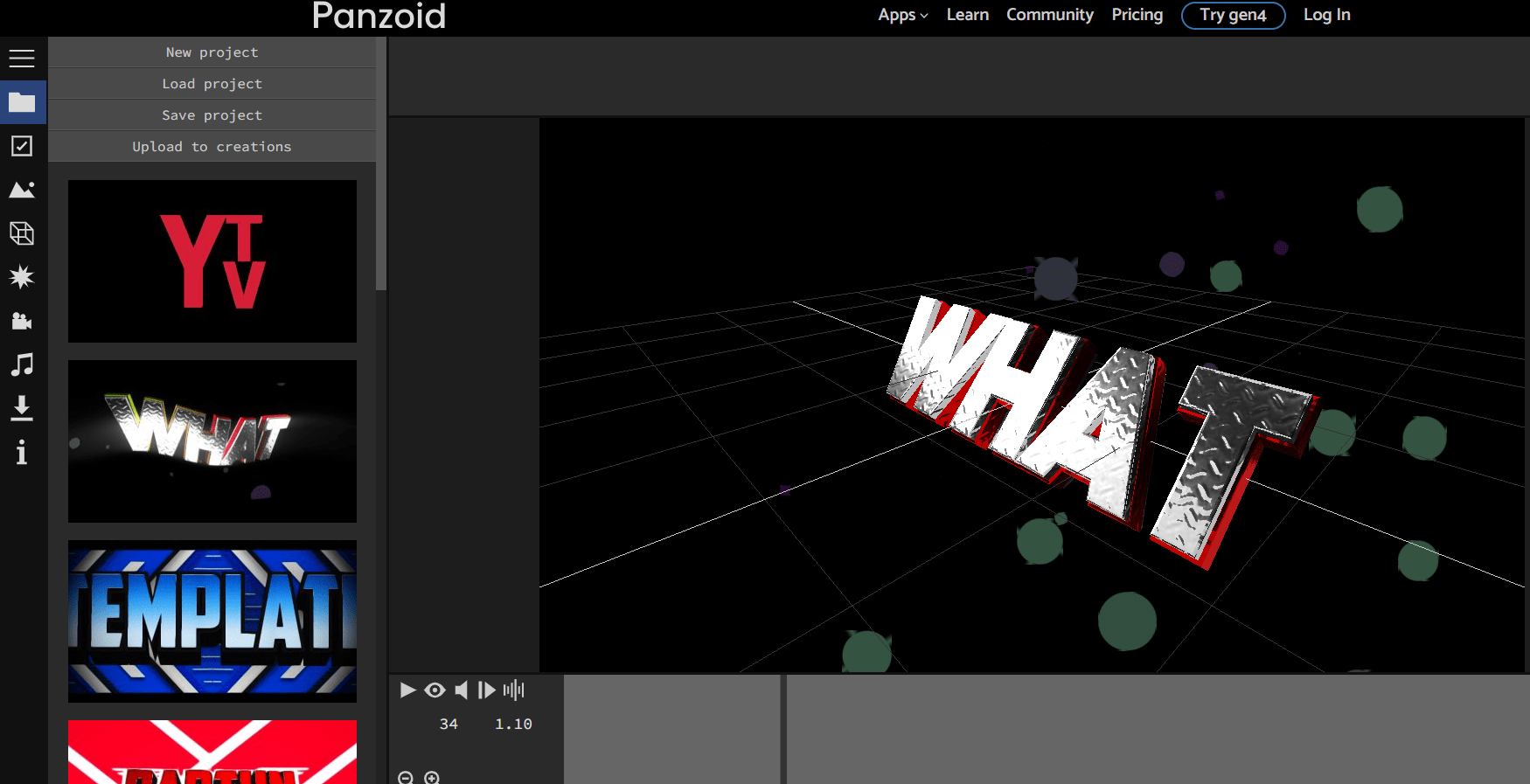The height and width of the screenshot is (784, 1530).
Task: Open the download render panel
Action: (x=22, y=408)
